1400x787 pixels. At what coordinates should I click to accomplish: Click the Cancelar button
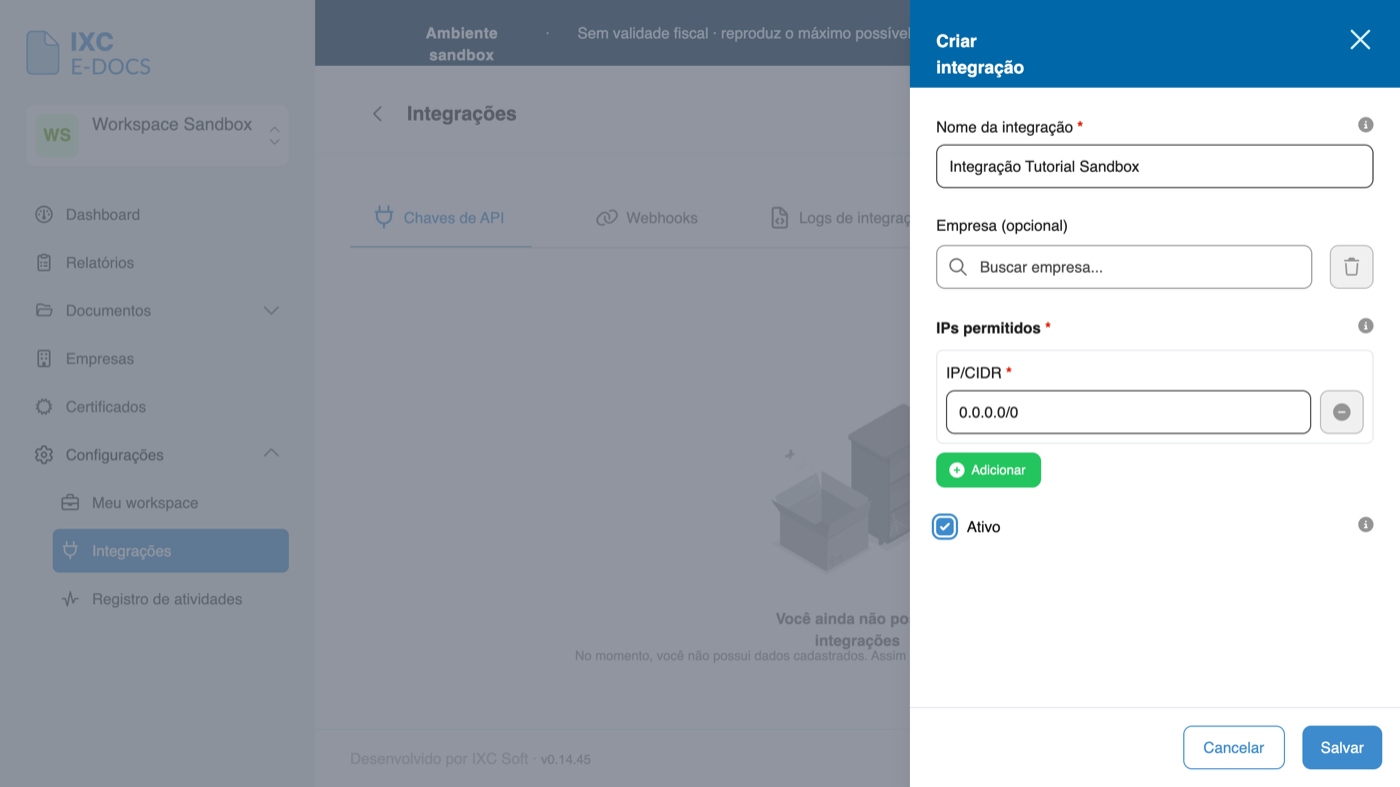[1233, 747]
